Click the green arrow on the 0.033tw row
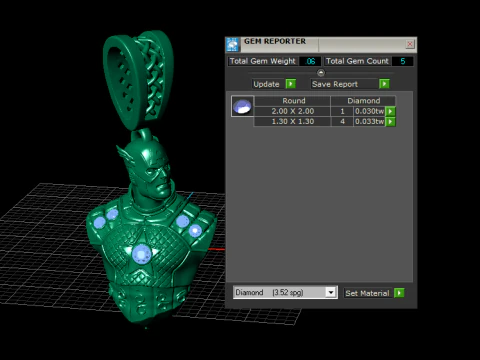 click(390, 121)
